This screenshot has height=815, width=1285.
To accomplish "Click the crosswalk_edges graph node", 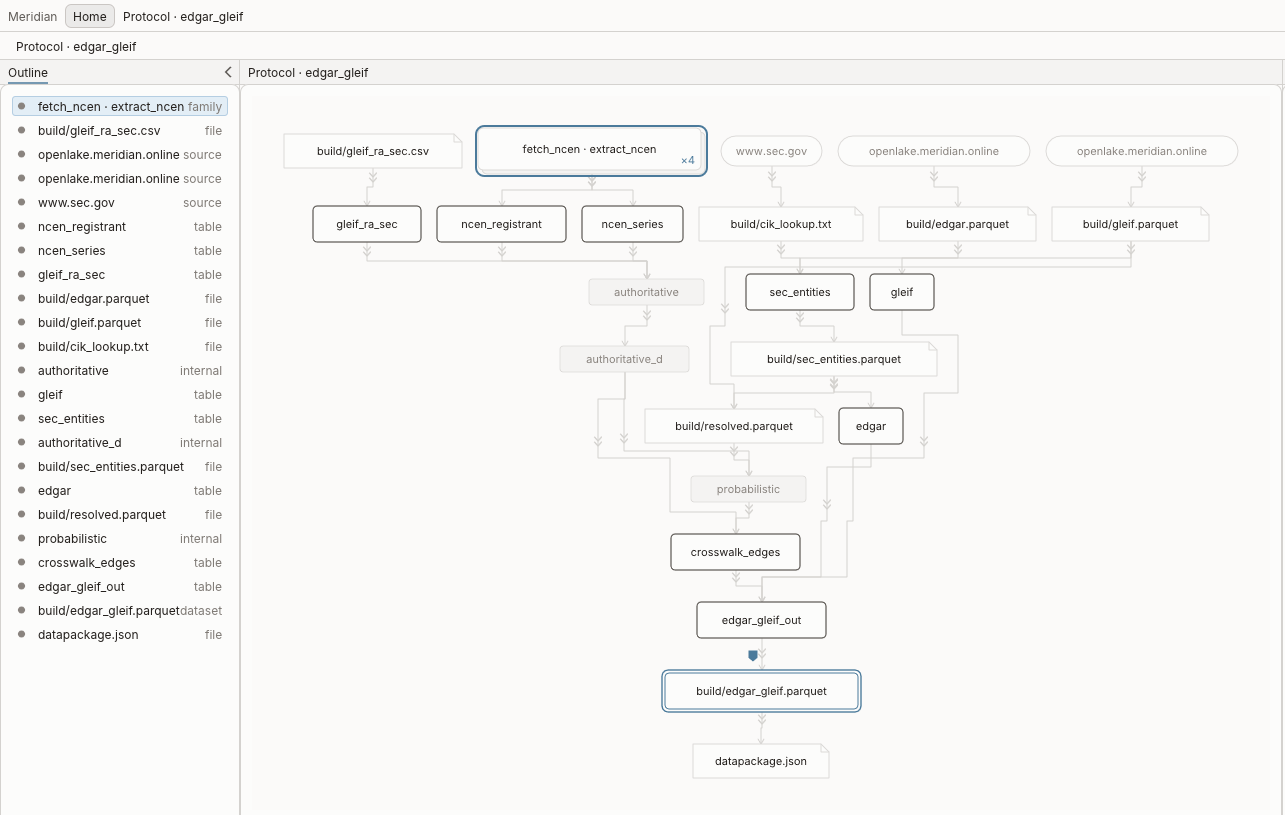I will (x=735, y=552).
